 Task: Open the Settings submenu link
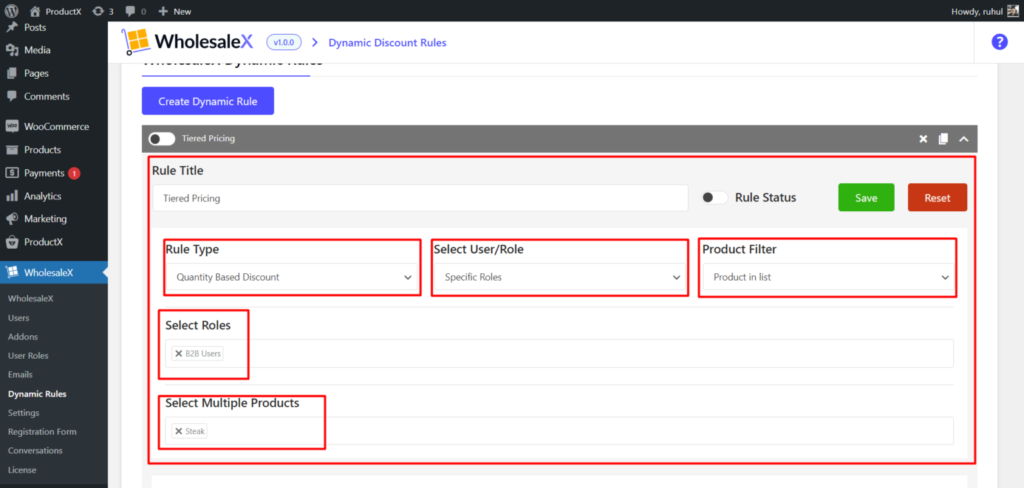24,413
